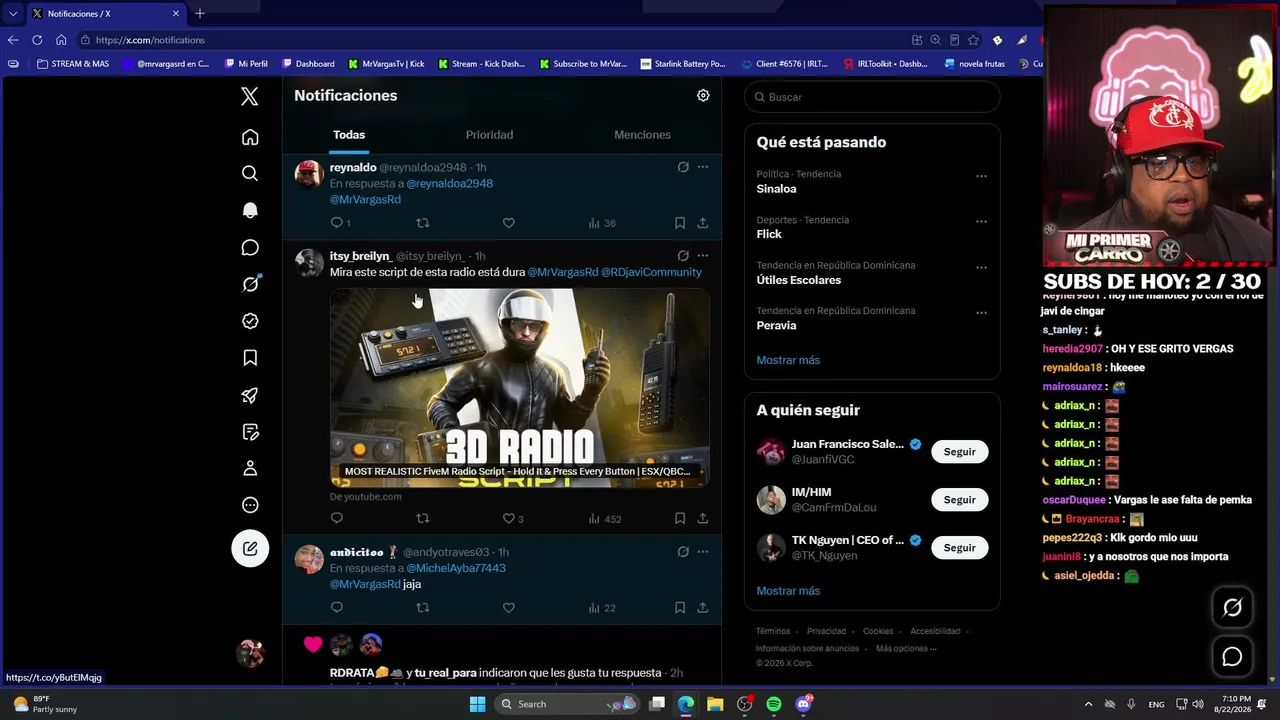This screenshot has width=1280, height=720.
Task: Repost itsy_breilyn_'s 3D Radio post
Action: [x=423, y=518]
